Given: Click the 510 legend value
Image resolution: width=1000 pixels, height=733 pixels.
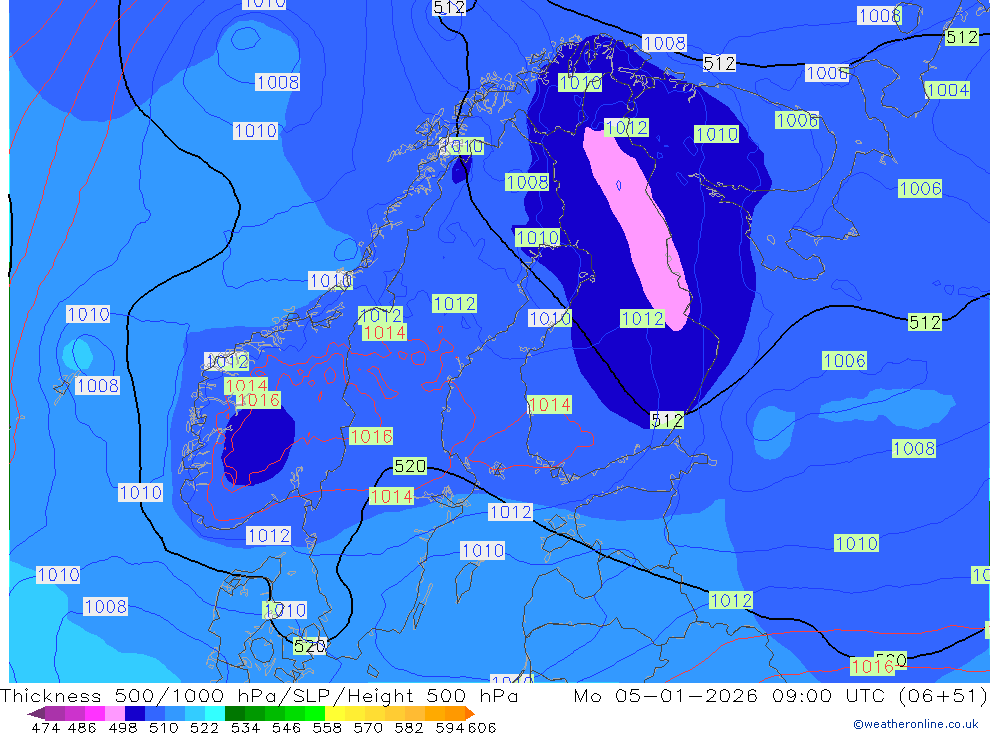Looking at the screenshot, I should [x=164, y=727].
